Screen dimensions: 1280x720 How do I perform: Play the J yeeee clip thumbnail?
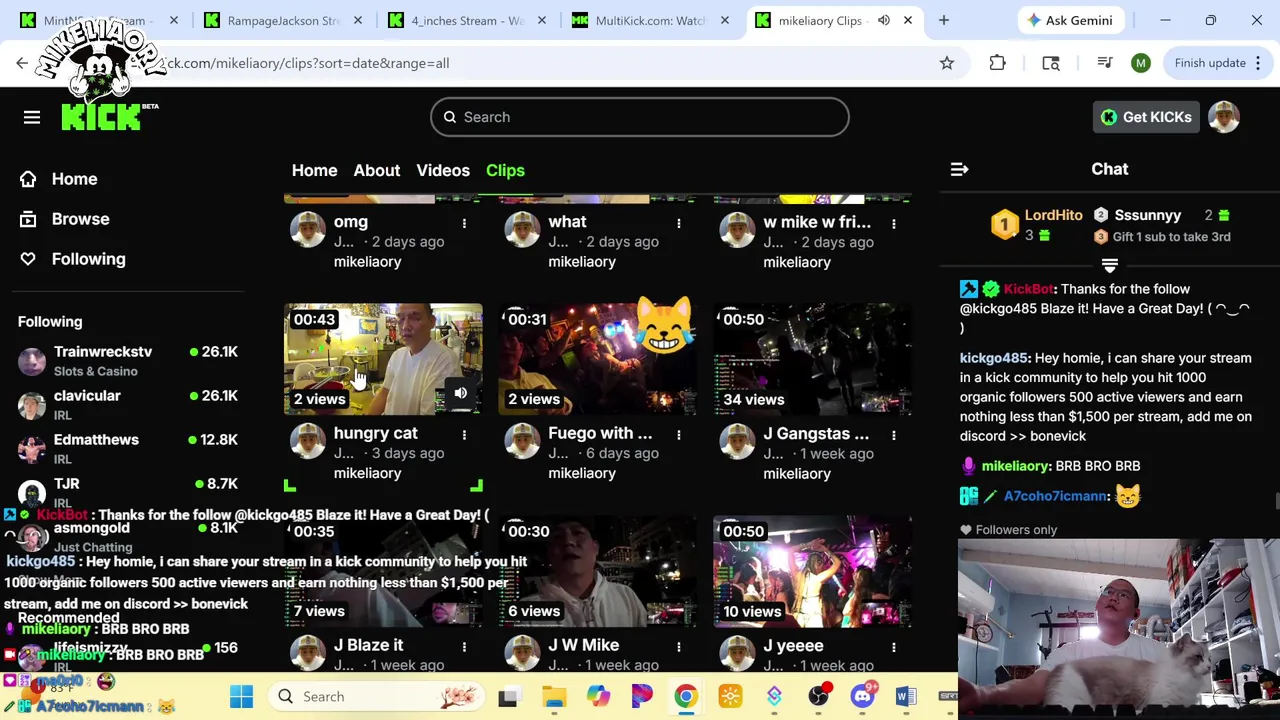pyautogui.click(x=813, y=571)
